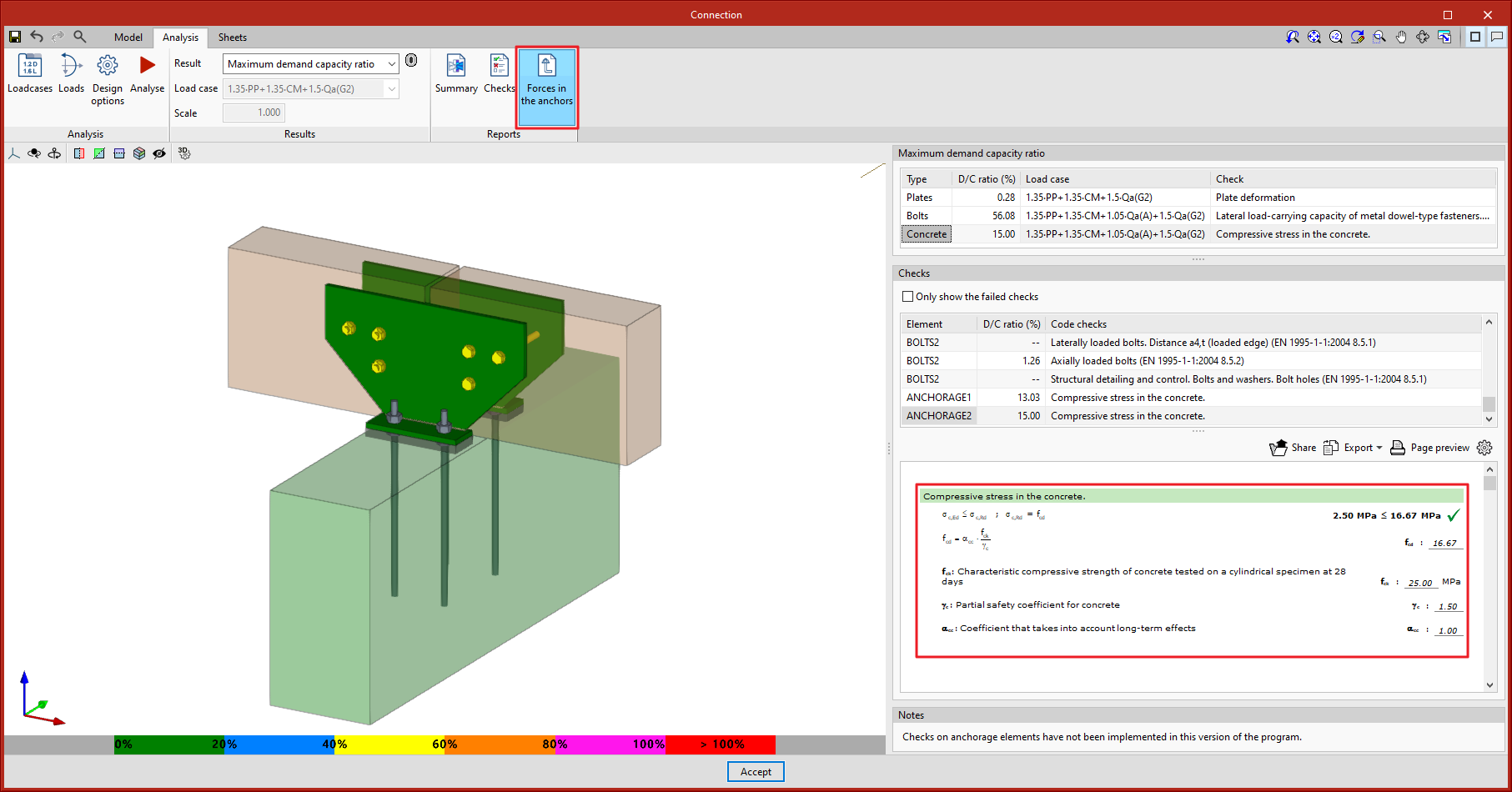Screen dimensions: 1512x792
Task: Activate the pan hand tool
Action: [x=1401, y=37]
